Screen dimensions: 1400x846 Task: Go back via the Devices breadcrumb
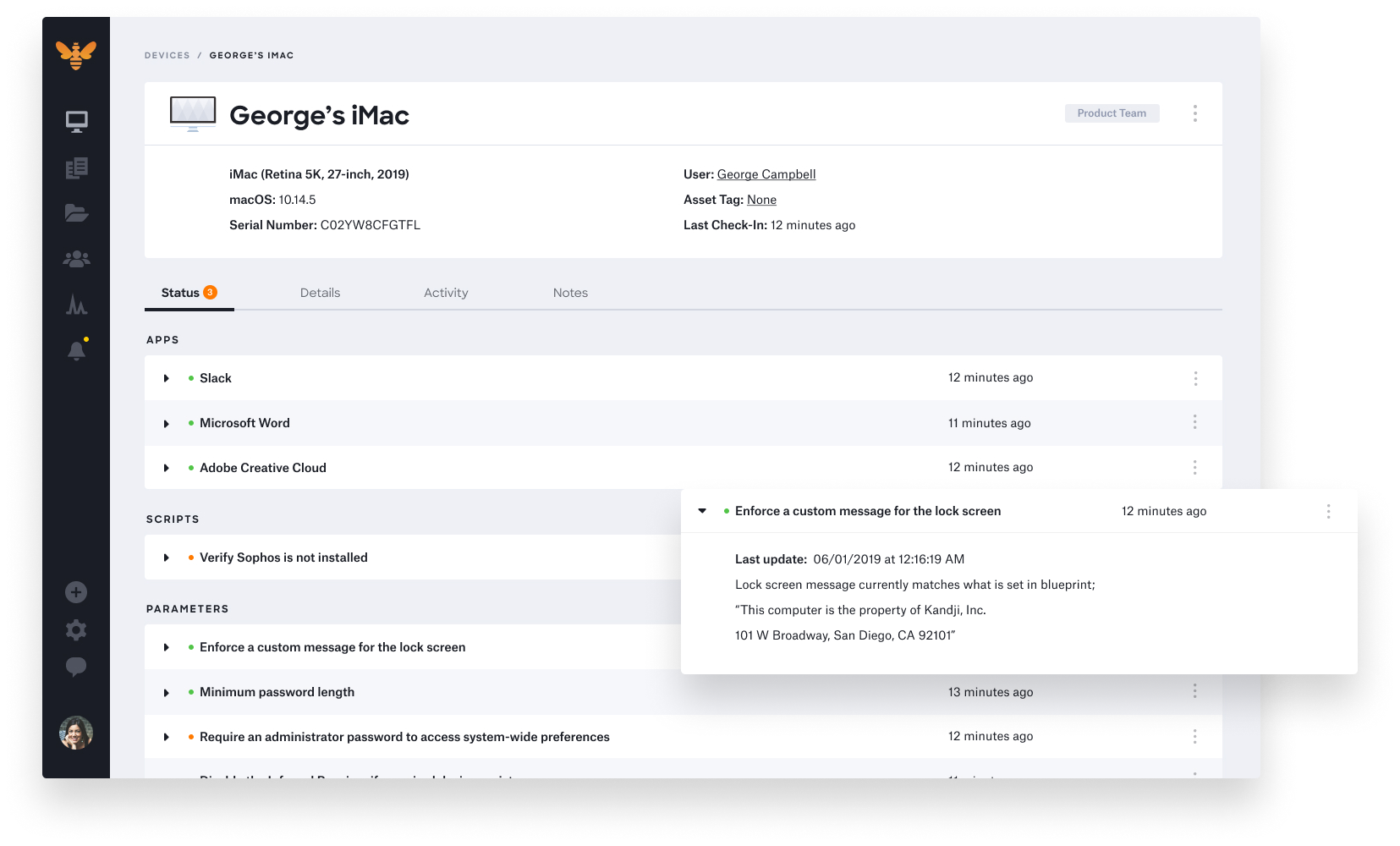pyautogui.click(x=167, y=55)
